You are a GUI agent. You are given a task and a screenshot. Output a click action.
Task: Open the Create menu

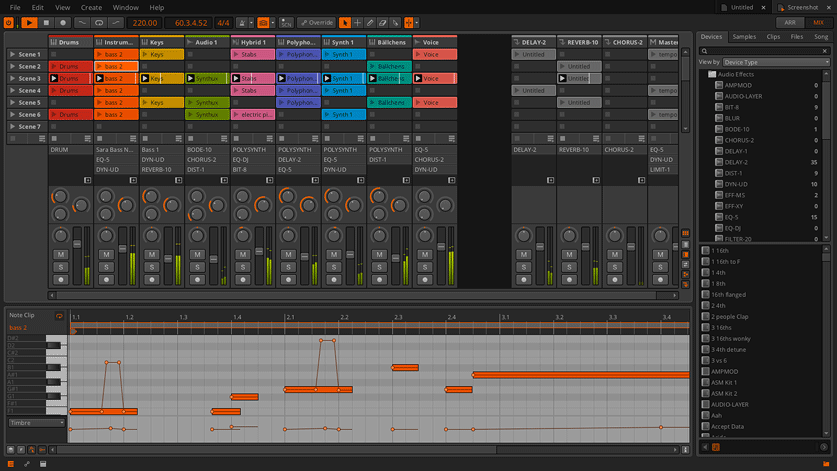(91, 7)
